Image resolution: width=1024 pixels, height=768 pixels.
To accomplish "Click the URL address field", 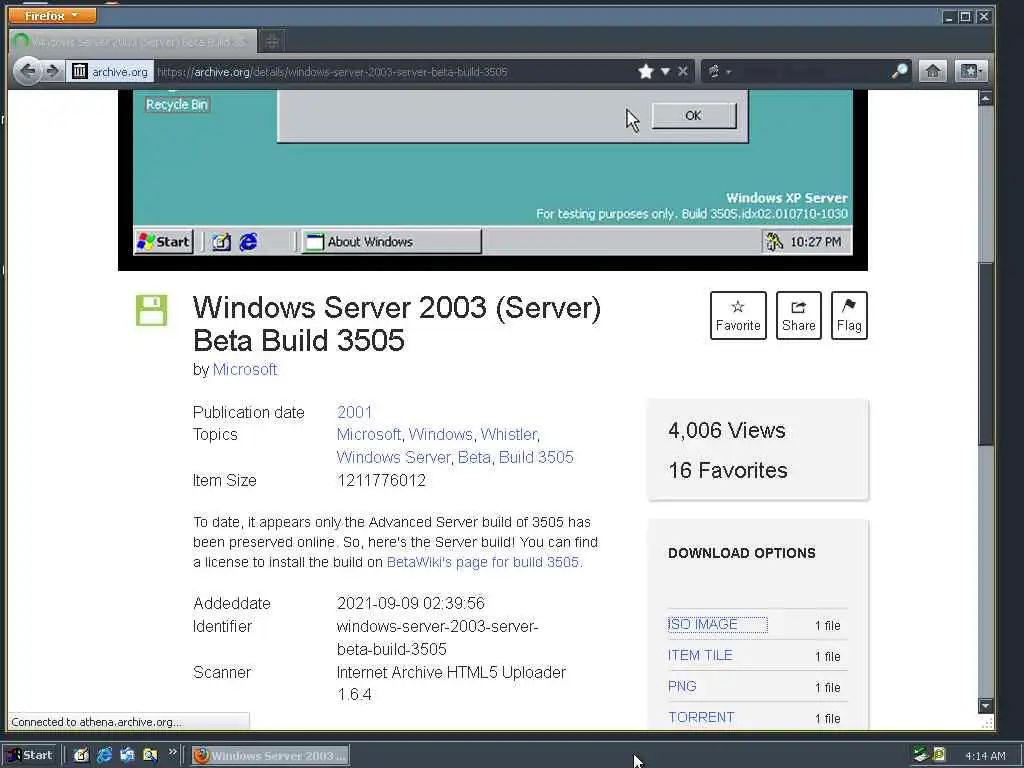I will pos(392,71).
